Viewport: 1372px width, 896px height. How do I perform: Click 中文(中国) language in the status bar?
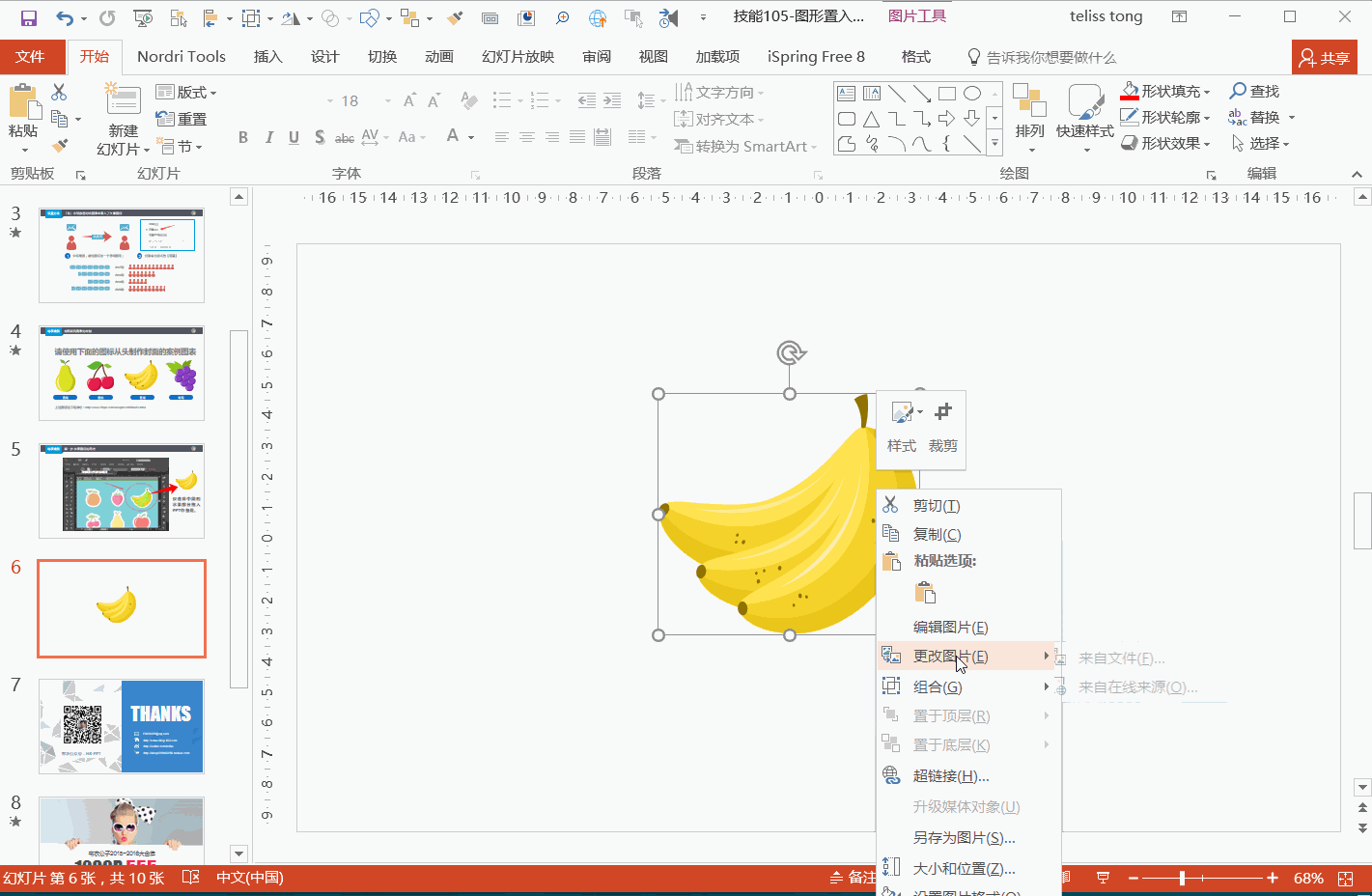click(250, 878)
